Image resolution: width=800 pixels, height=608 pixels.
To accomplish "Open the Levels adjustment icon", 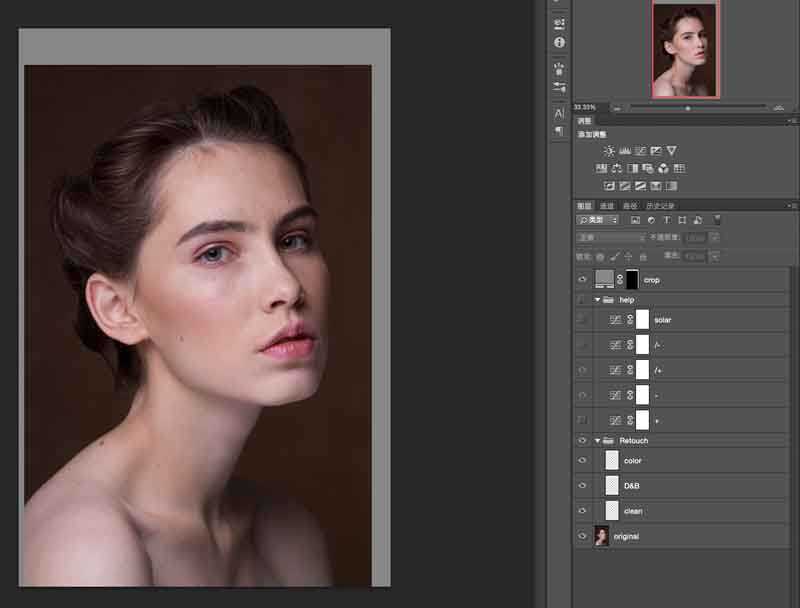I will (624, 148).
